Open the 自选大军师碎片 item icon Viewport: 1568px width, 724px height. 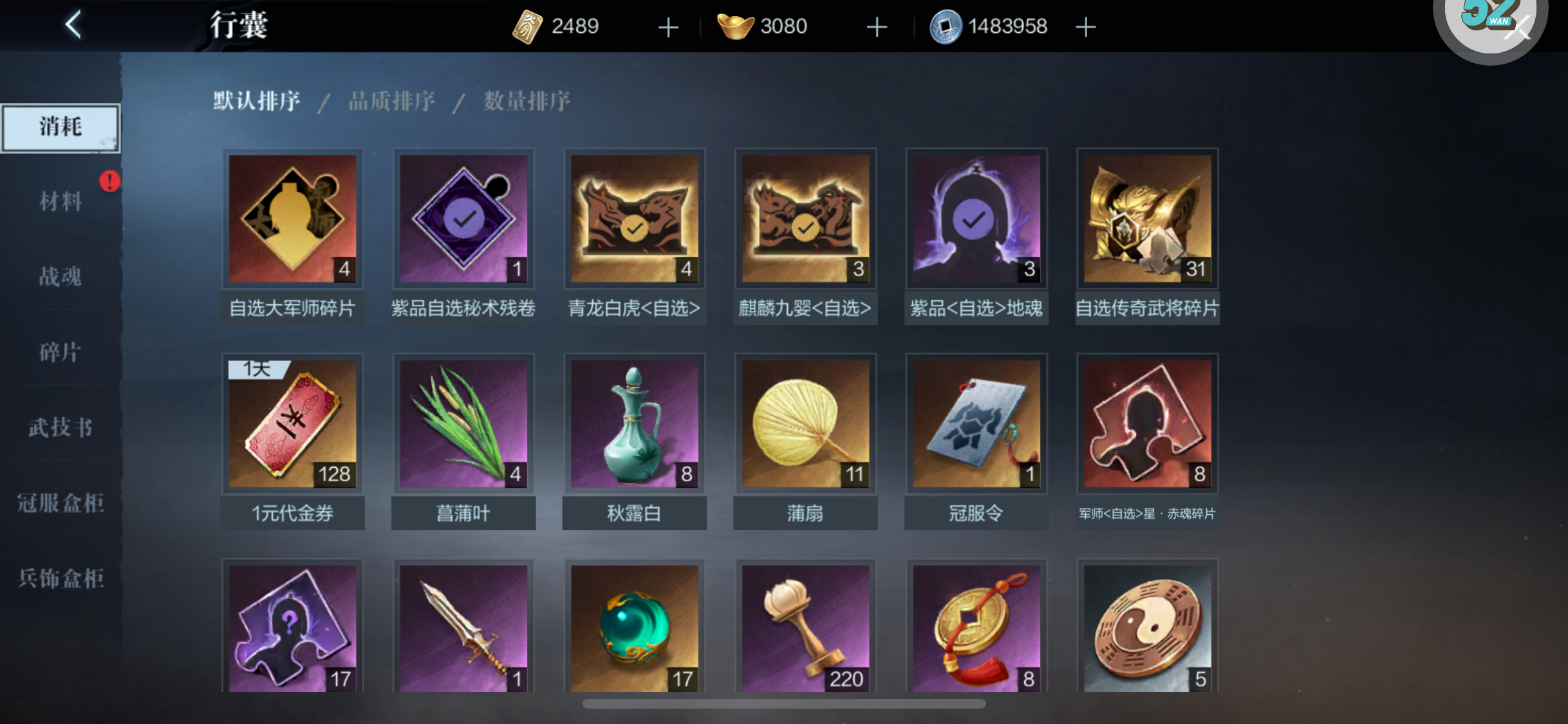tap(293, 219)
